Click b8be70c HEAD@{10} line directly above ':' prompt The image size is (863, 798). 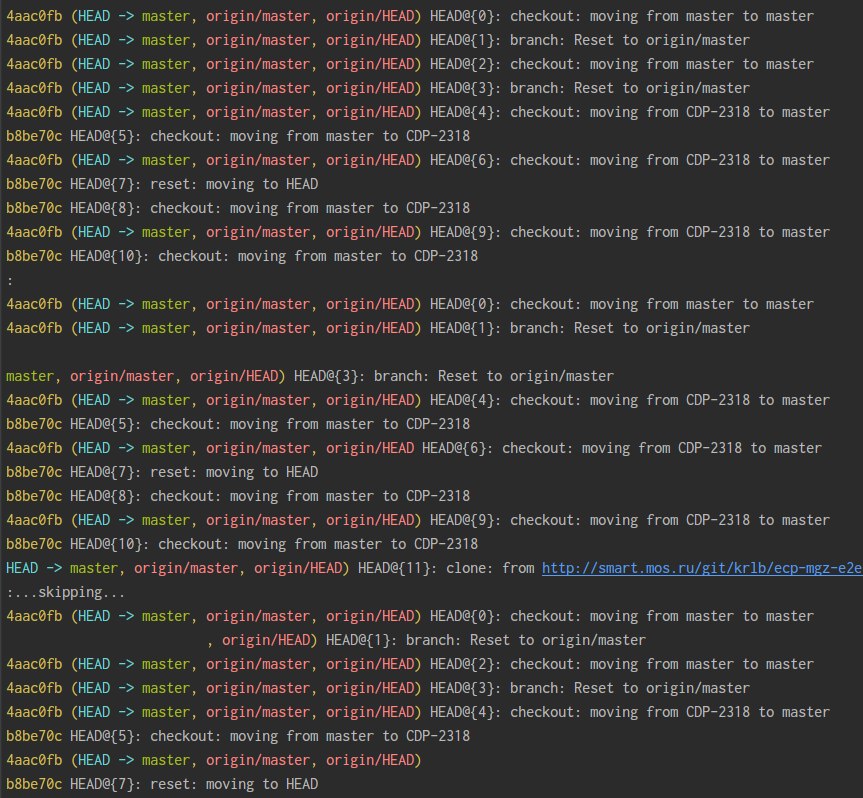tap(242, 256)
